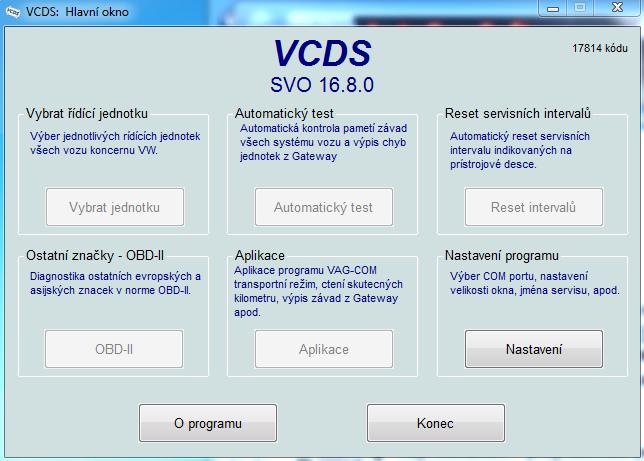Click the large VCDS logo heading

click(322, 53)
